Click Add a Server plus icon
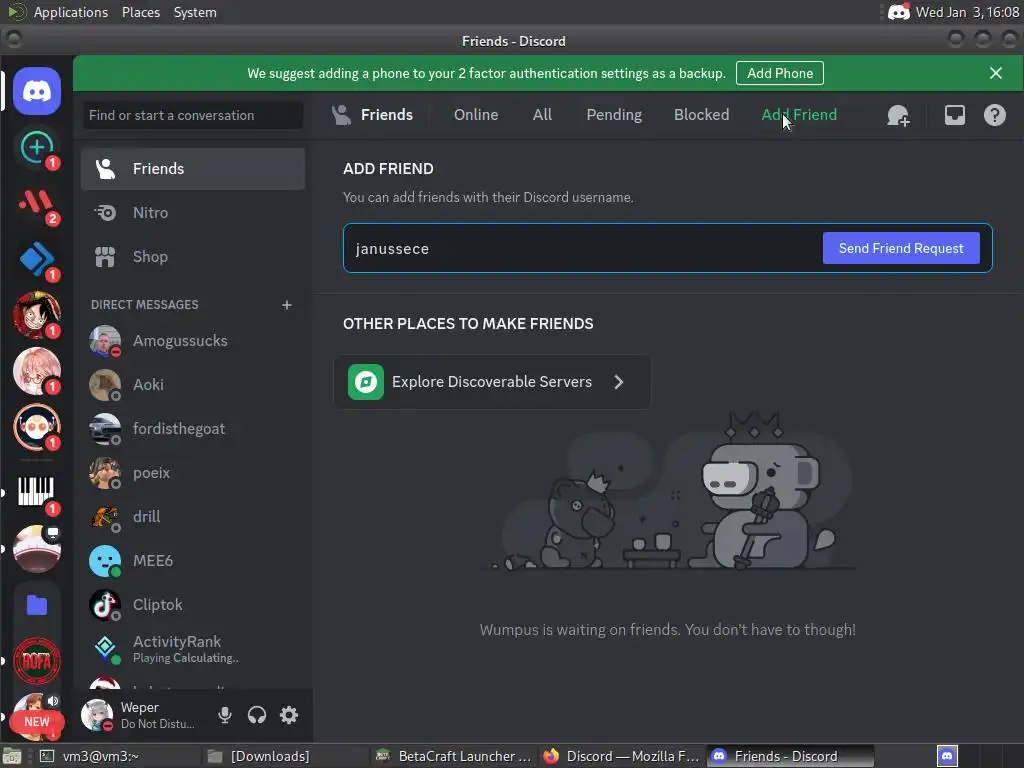Screen dimensions: 1024x768 pyautogui.click(x=37, y=147)
